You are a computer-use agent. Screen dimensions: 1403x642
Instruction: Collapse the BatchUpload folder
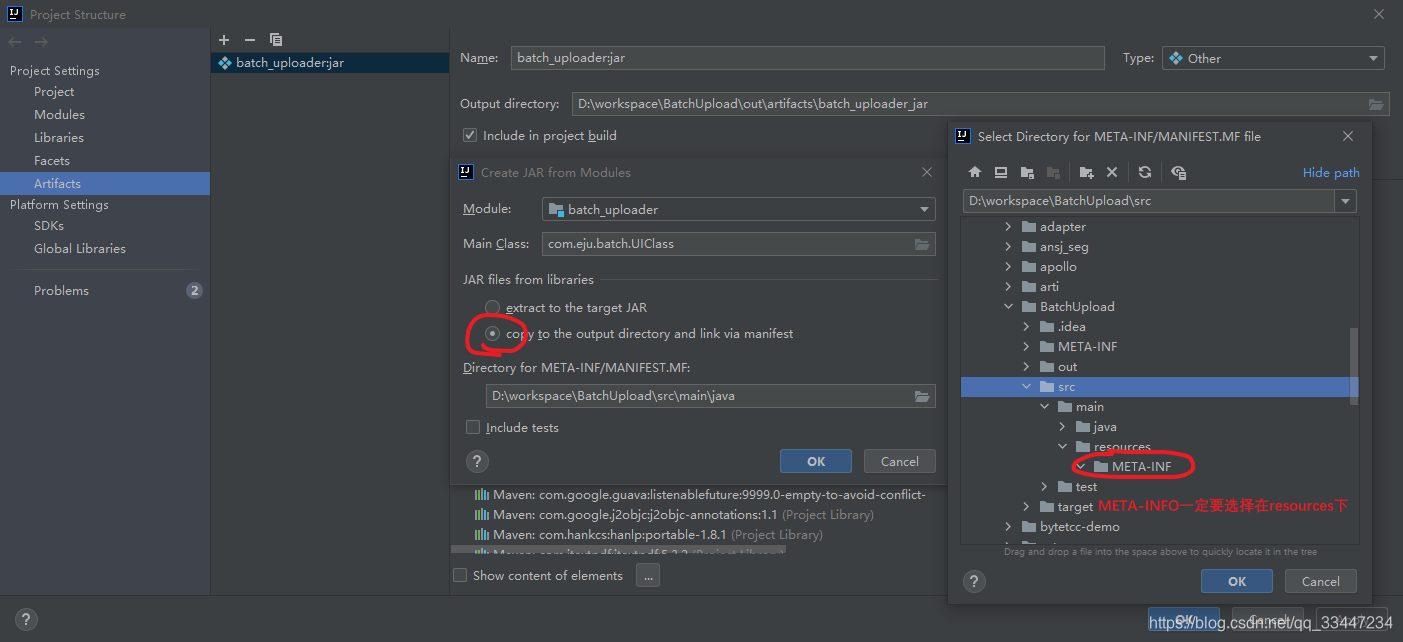point(1008,307)
